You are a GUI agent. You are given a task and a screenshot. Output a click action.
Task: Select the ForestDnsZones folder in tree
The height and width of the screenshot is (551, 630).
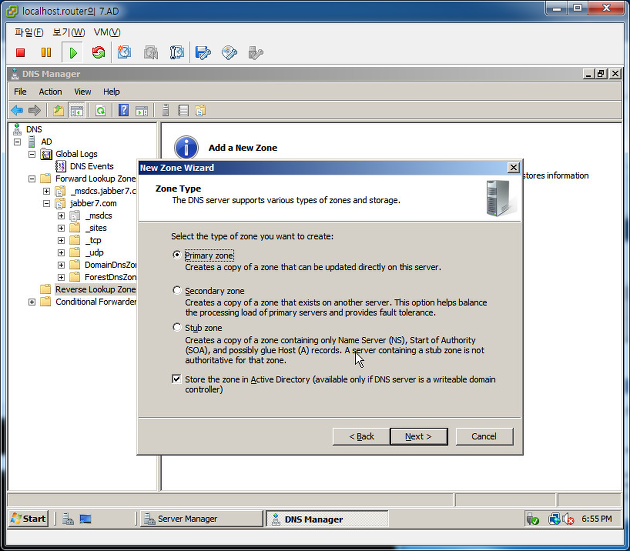[x=110, y=277]
